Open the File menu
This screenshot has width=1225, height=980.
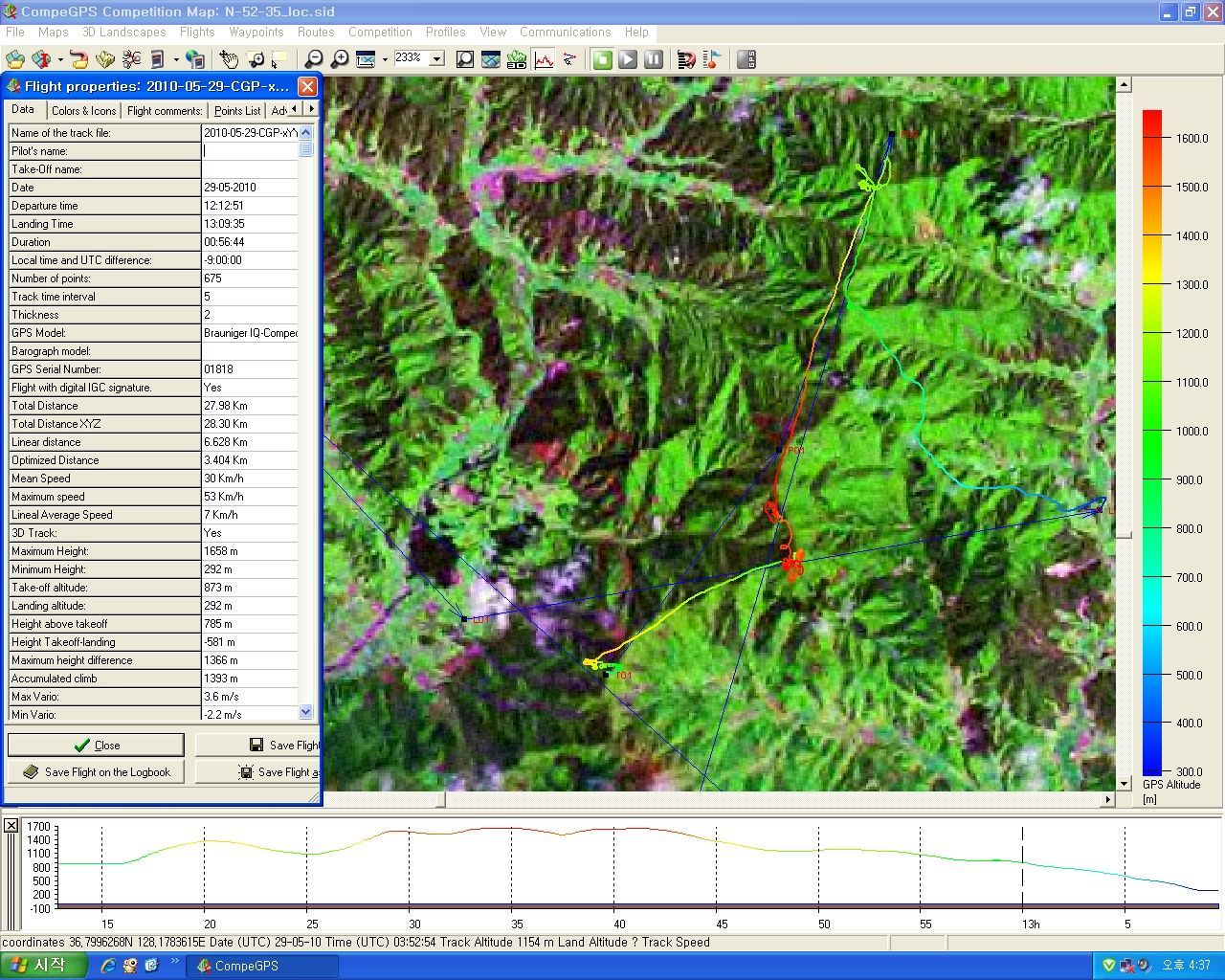click(15, 32)
